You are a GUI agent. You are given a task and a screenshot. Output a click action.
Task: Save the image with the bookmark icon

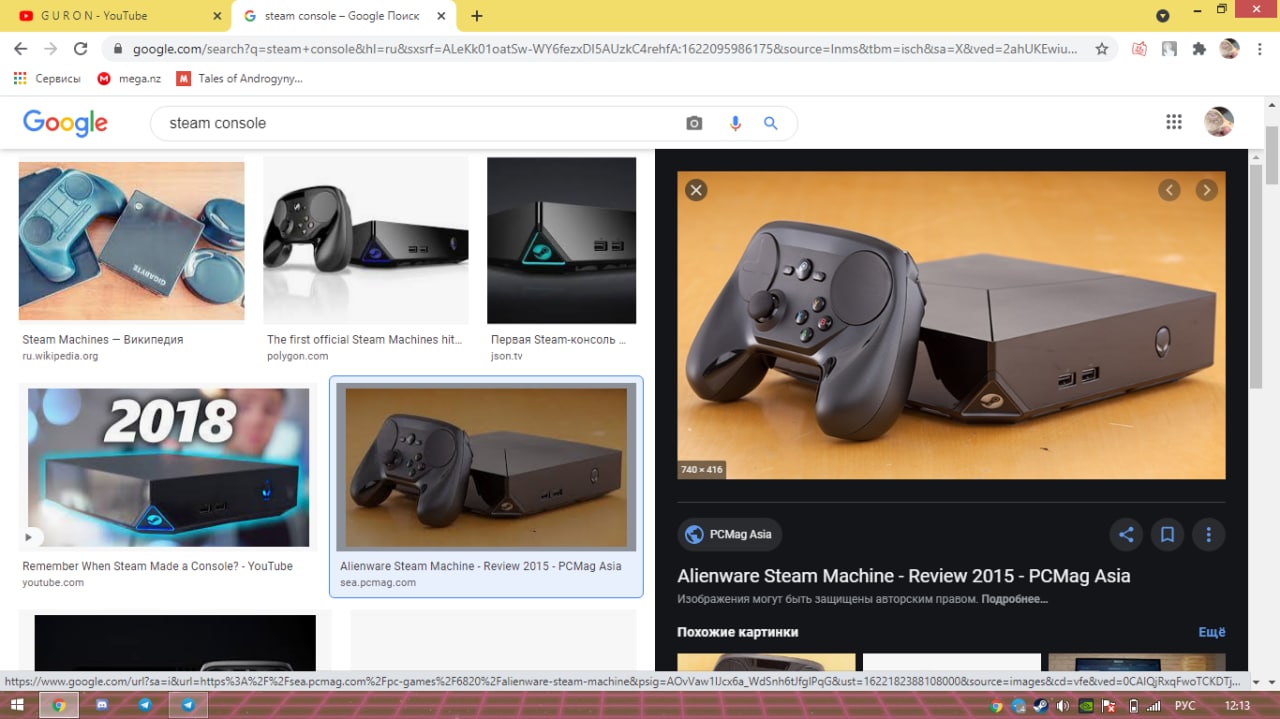coord(1167,535)
